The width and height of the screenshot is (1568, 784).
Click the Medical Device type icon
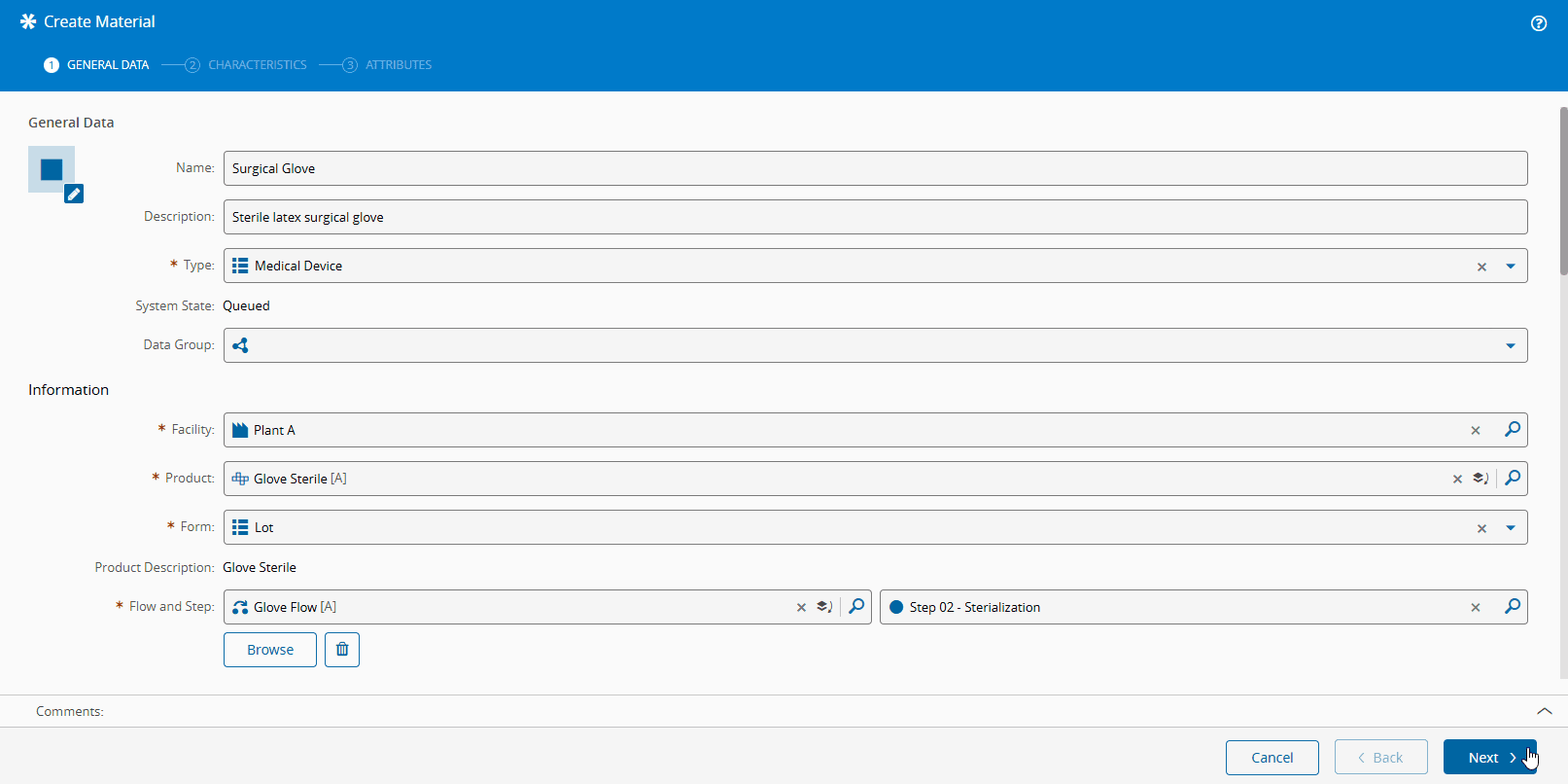(x=240, y=266)
